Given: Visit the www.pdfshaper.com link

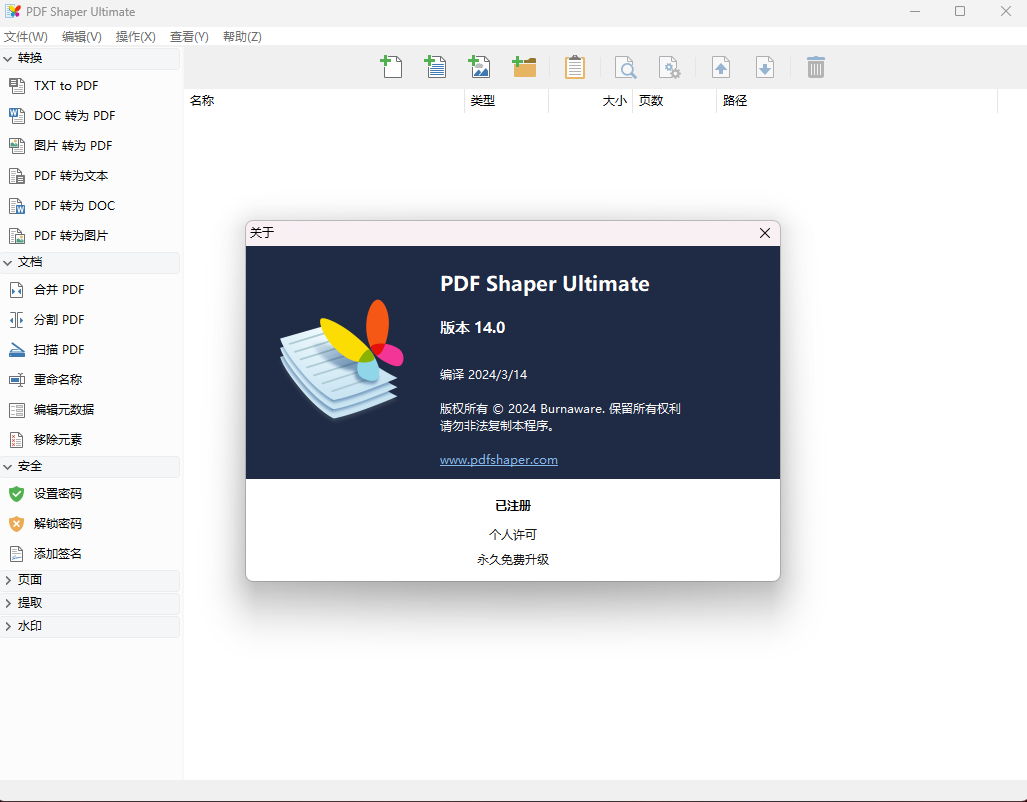Looking at the screenshot, I should (498, 460).
